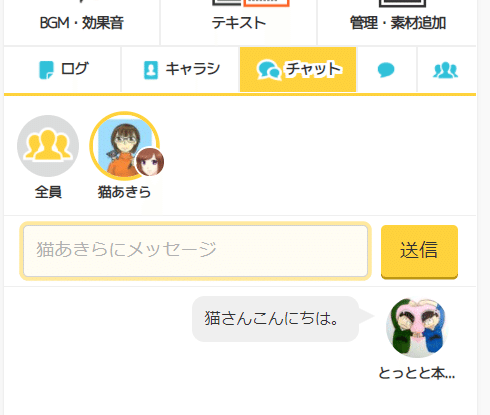Open the 管理・素材追加 panel

397,22
